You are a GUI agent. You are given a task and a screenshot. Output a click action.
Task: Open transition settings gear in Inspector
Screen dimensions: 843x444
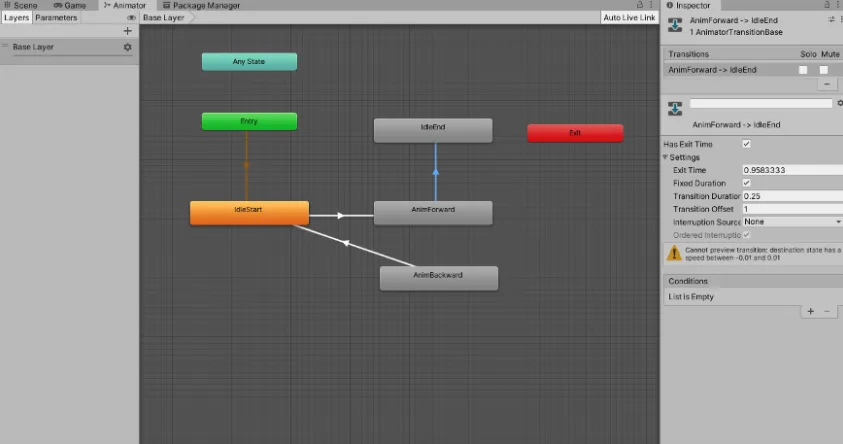pyautogui.click(x=839, y=103)
